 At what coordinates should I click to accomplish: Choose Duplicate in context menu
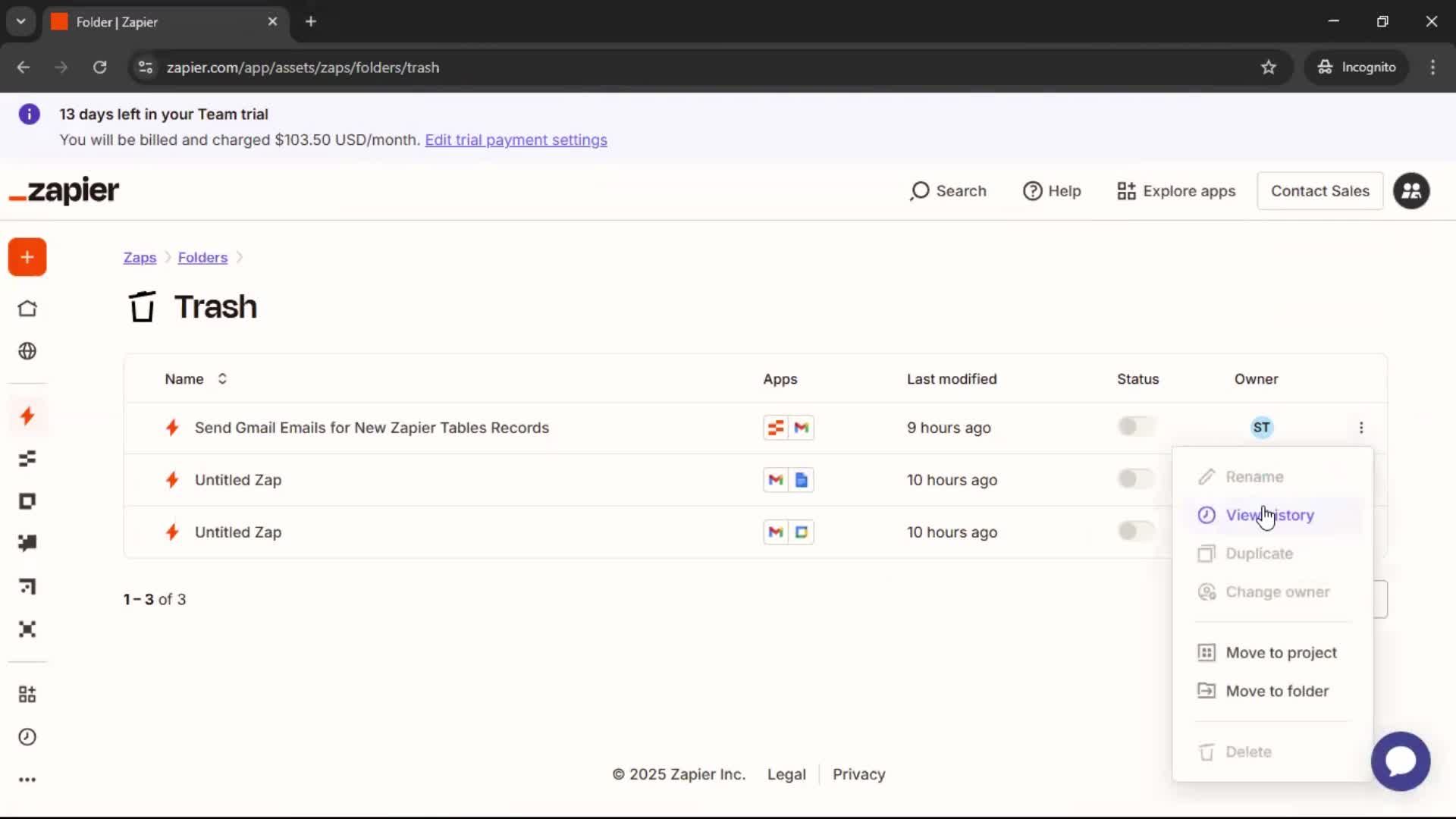click(1272, 554)
